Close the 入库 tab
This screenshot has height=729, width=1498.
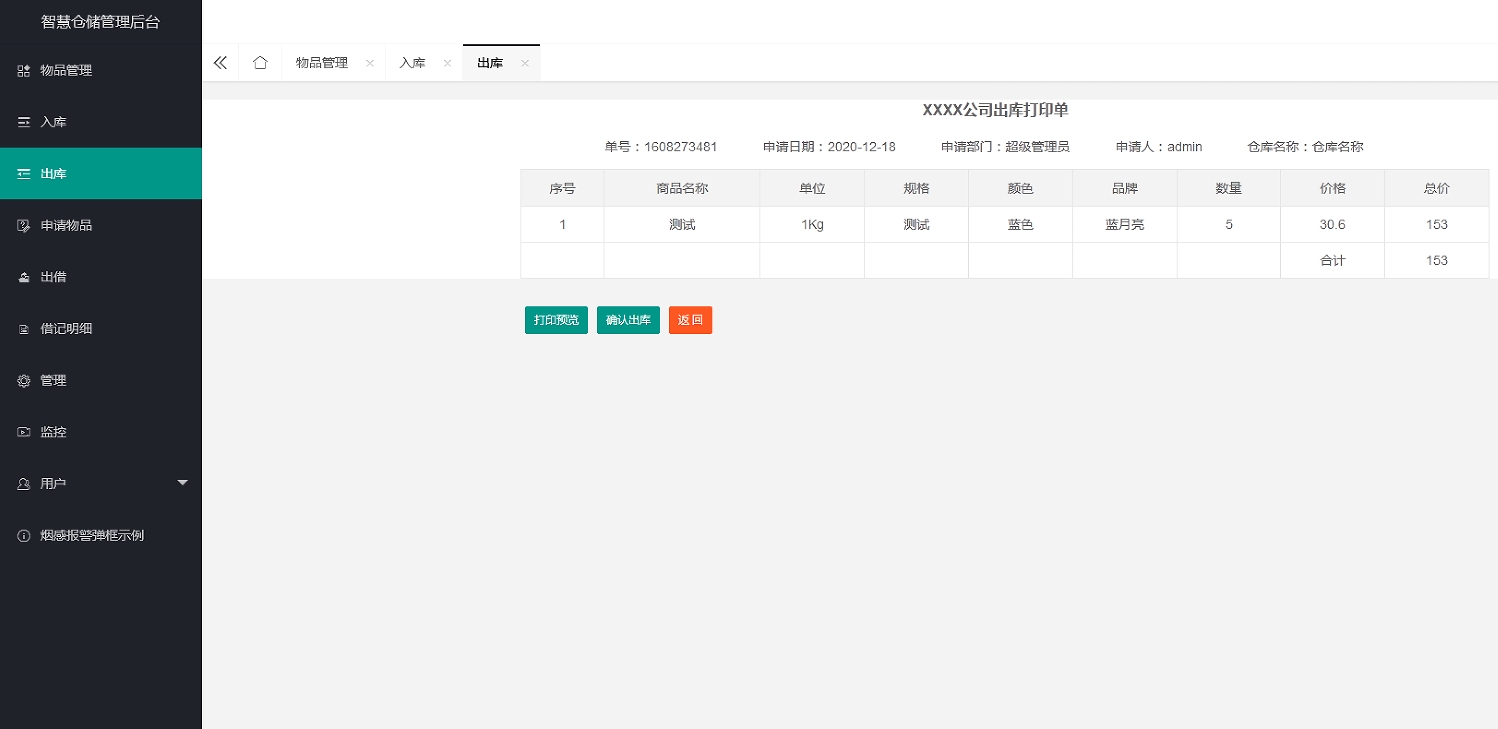(446, 62)
